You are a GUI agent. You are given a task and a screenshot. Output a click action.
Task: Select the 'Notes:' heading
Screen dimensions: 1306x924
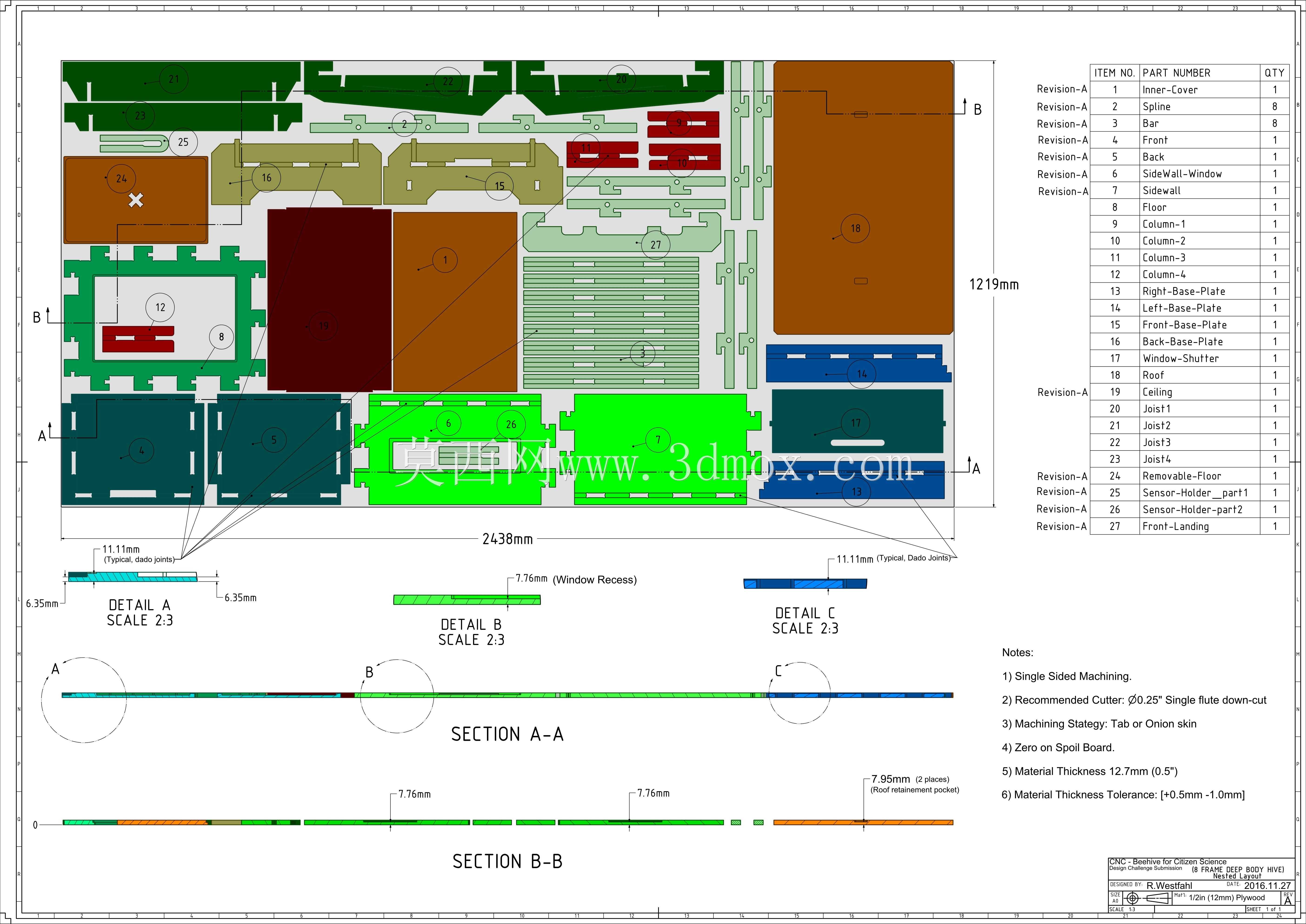[1018, 653]
